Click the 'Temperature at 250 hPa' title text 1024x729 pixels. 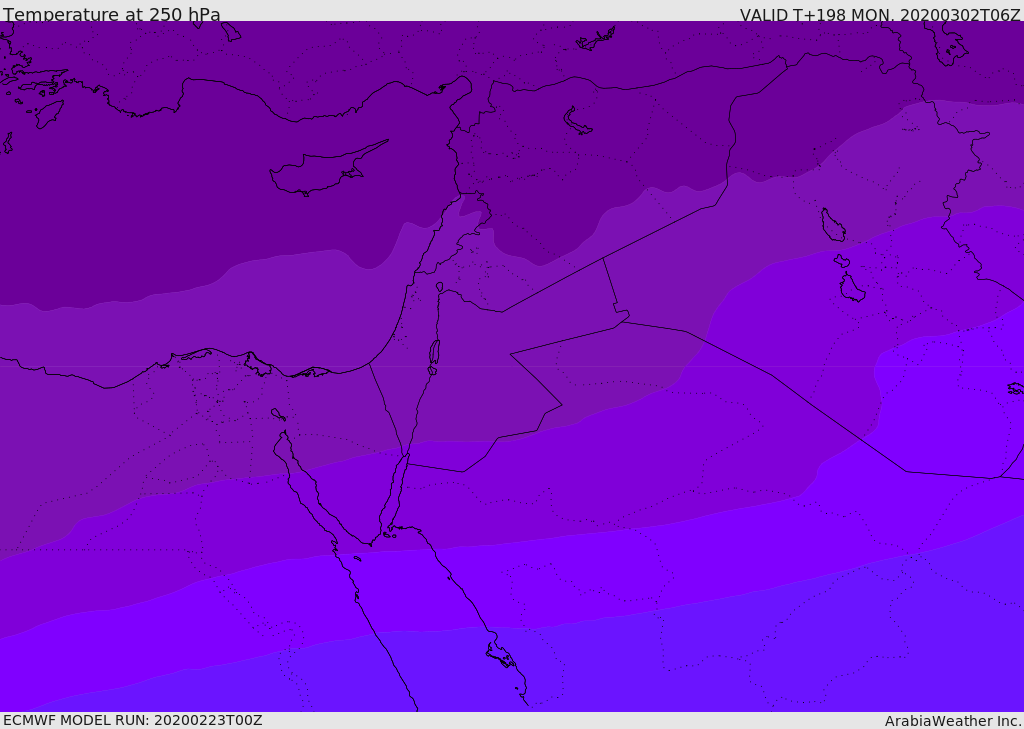click(112, 14)
